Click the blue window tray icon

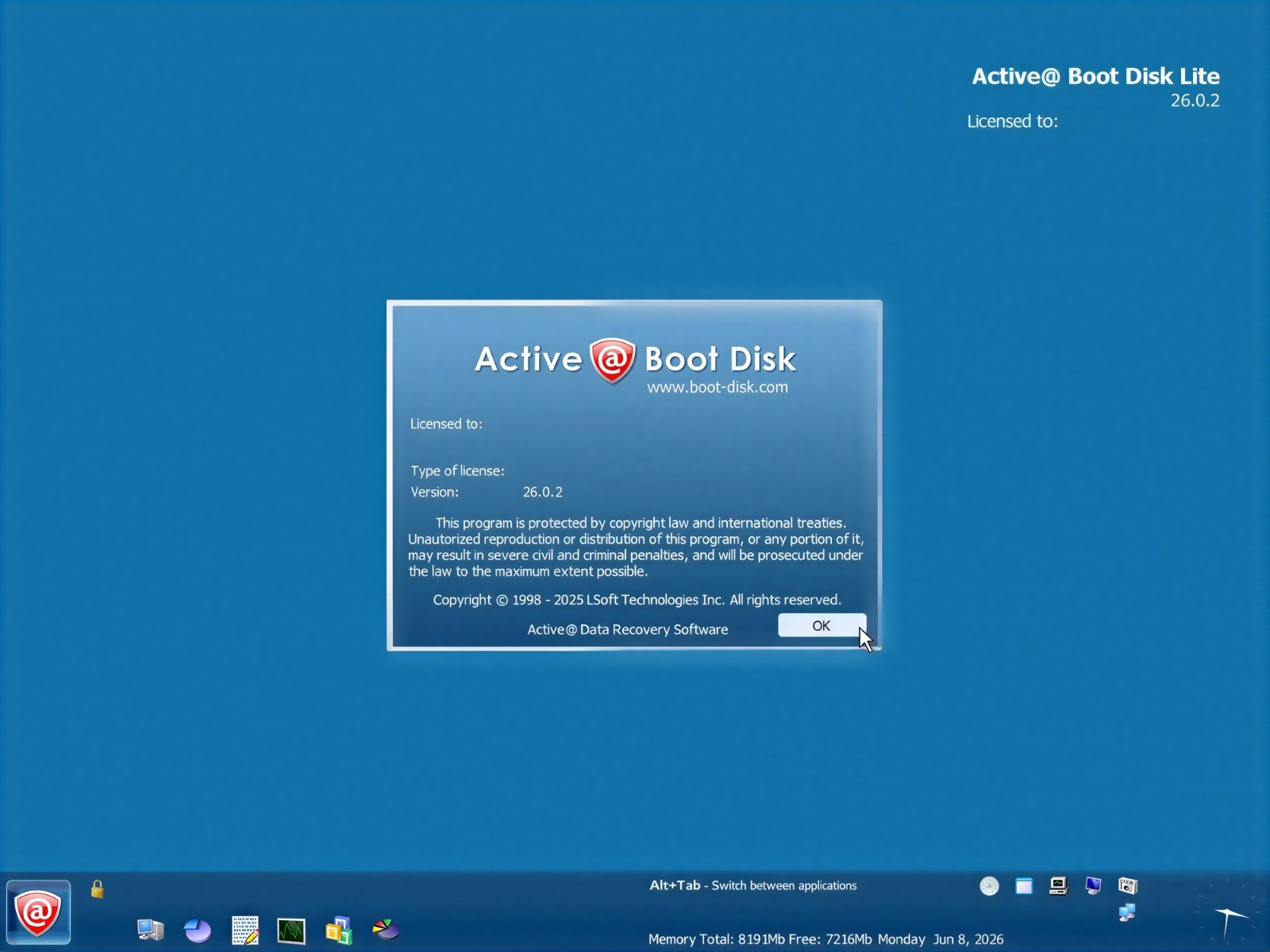coord(1024,886)
